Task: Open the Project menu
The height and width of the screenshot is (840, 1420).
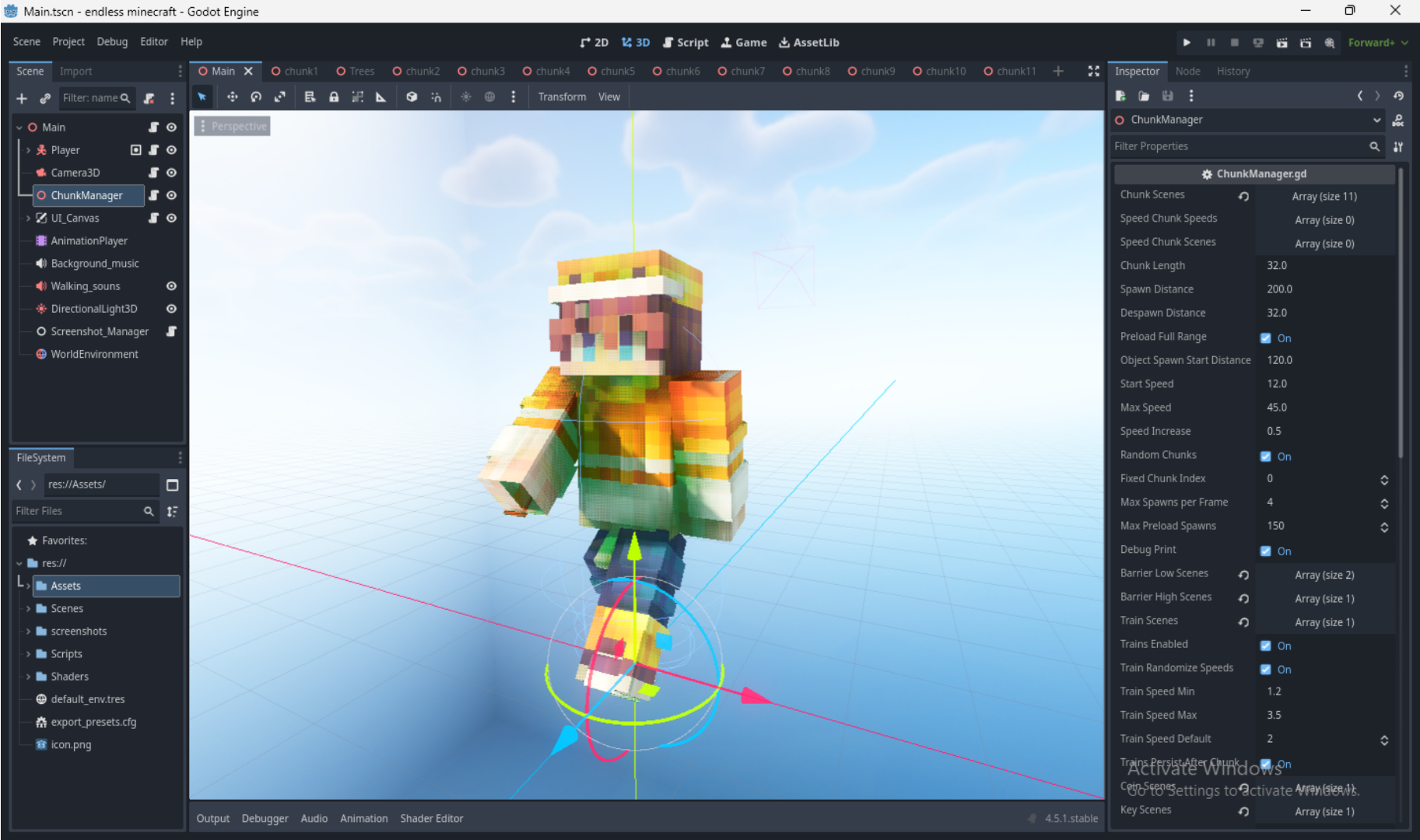Action: point(68,42)
